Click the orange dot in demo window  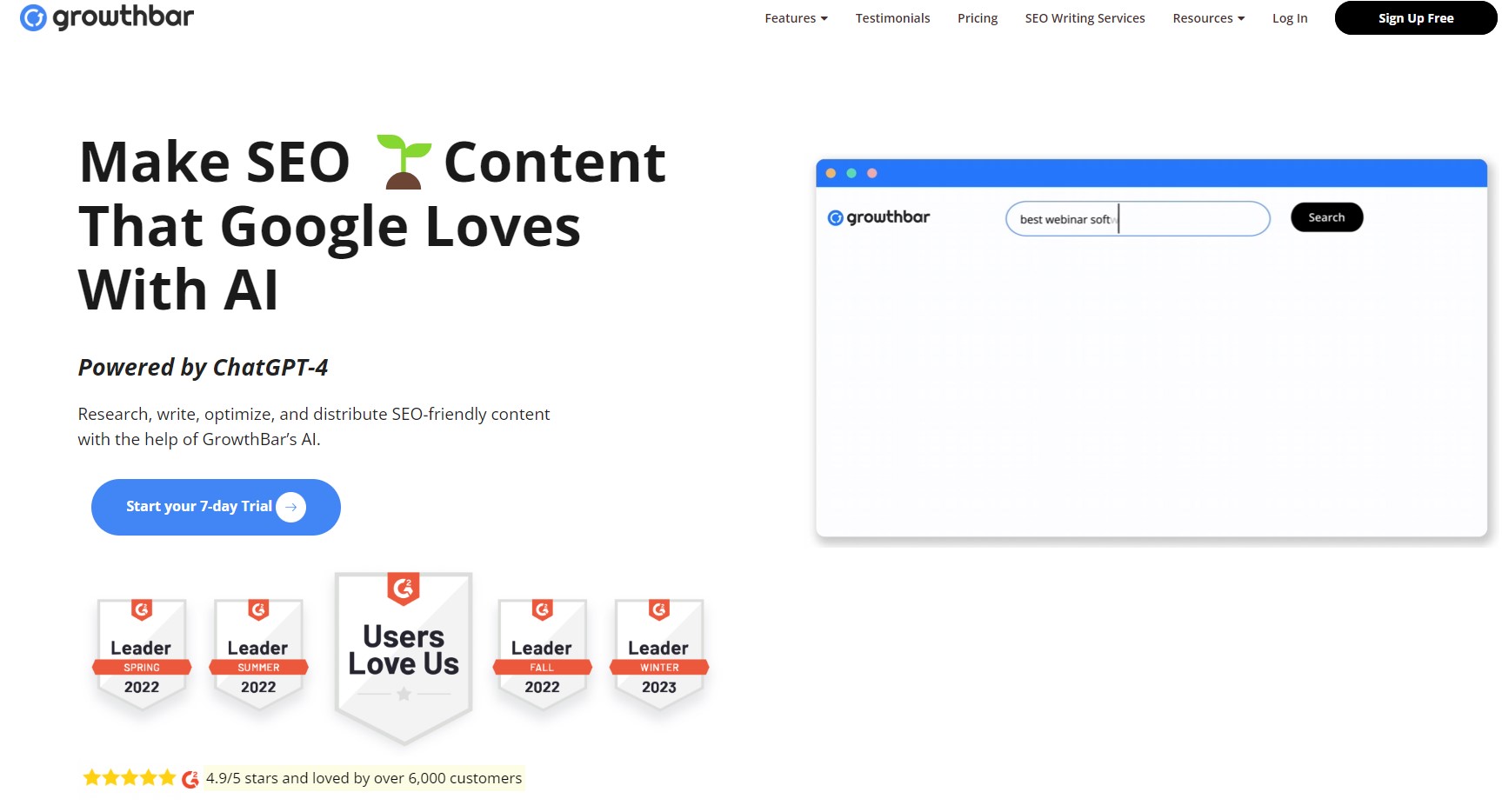point(831,173)
